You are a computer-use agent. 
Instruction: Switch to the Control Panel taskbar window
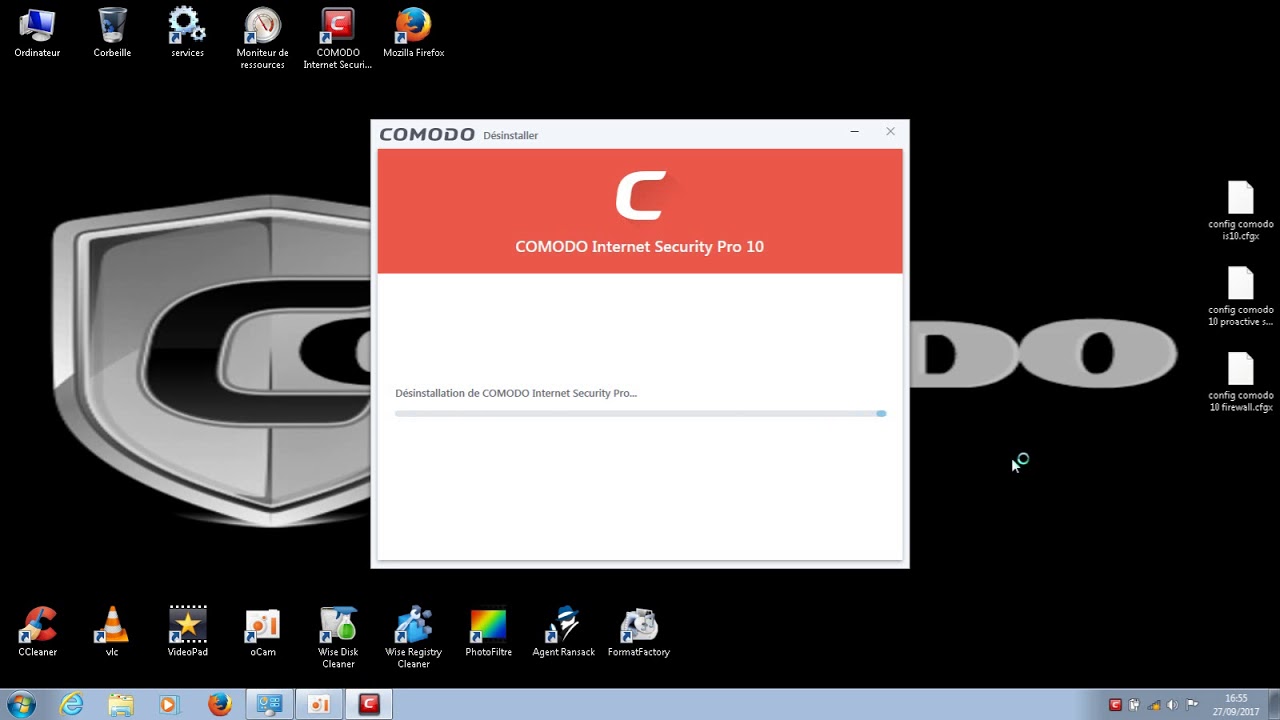pyautogui.click(x=270, y=704)
